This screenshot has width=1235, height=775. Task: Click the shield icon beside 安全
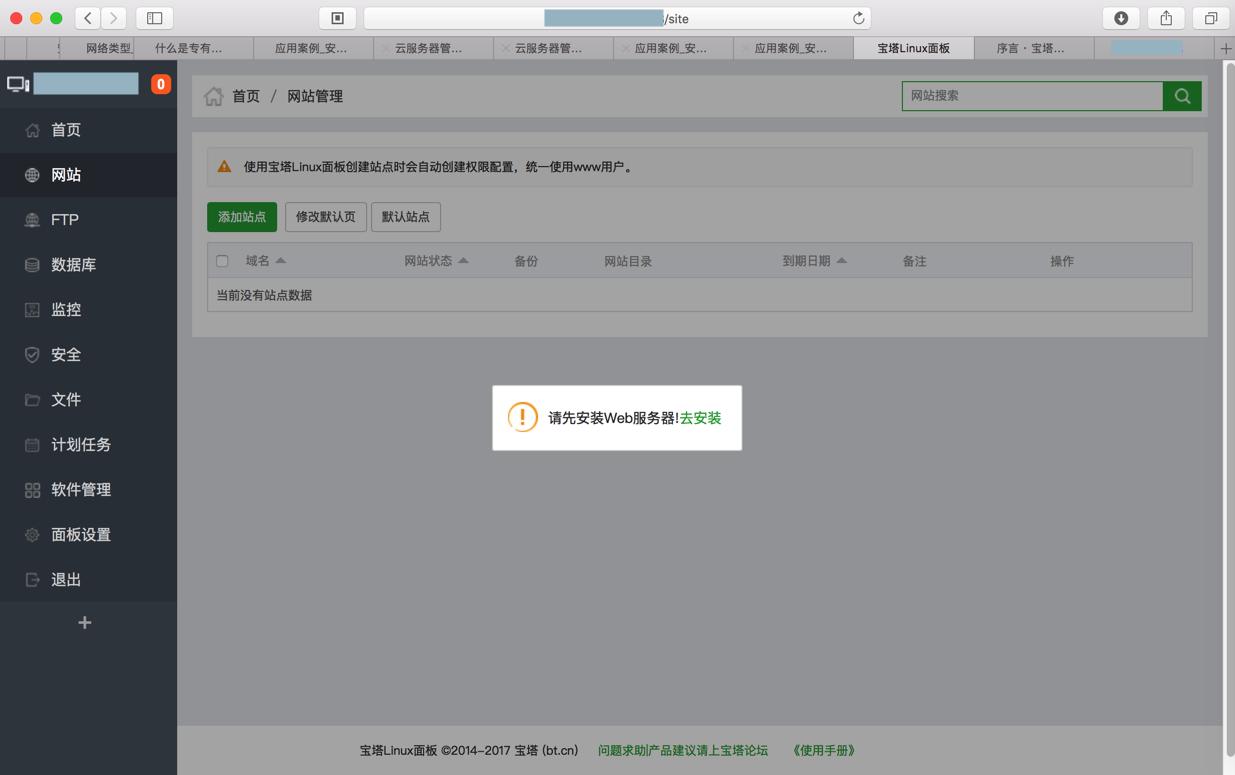32,355
